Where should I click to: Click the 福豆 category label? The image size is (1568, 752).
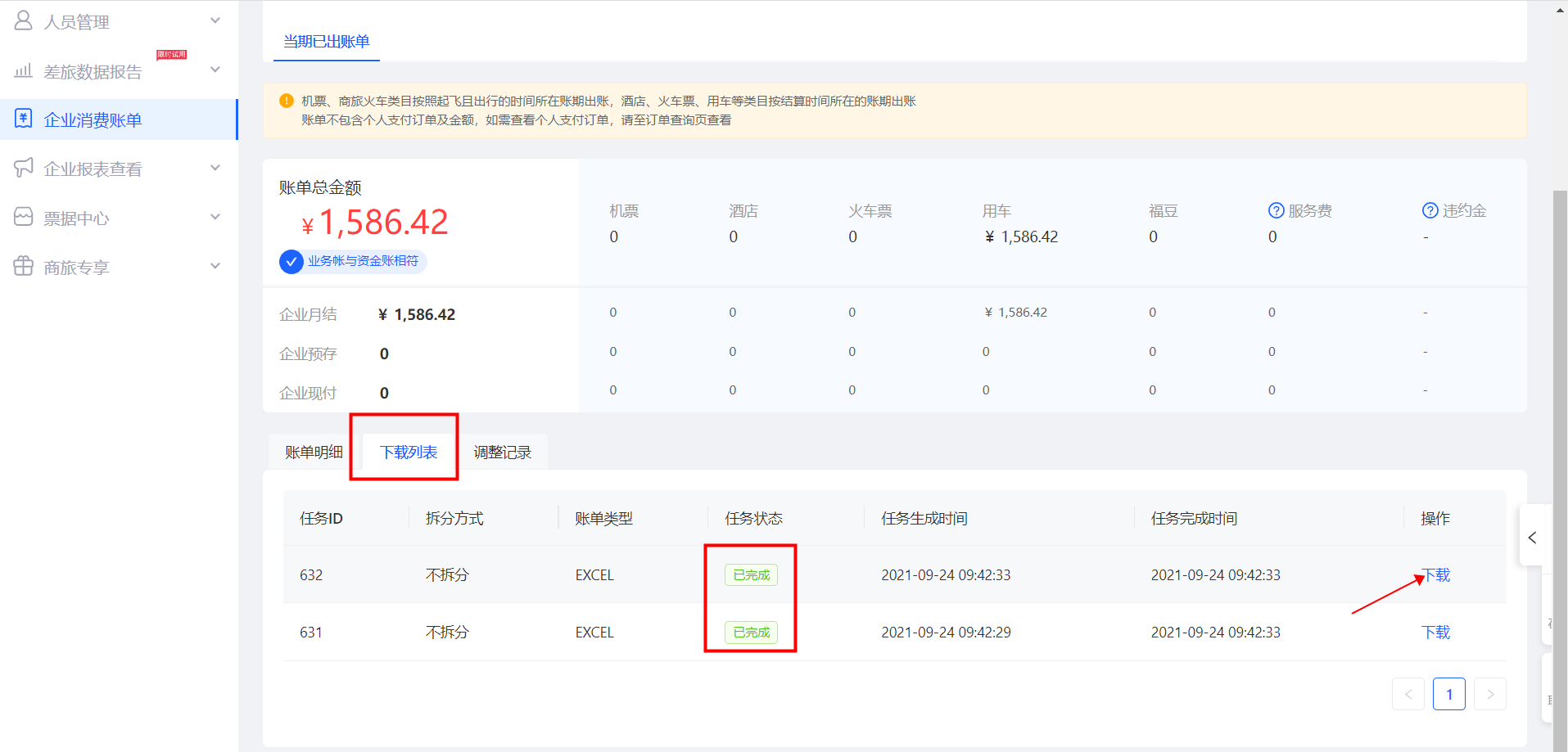tap(1164, 210)
